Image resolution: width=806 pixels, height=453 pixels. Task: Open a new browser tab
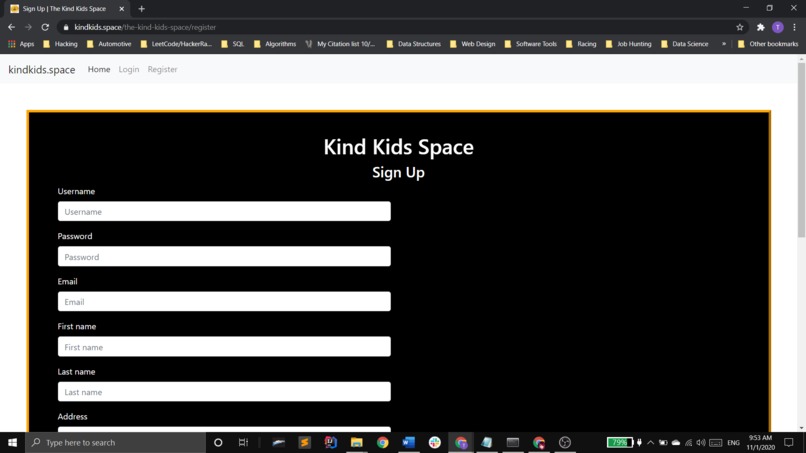click(x=141, y=9)
